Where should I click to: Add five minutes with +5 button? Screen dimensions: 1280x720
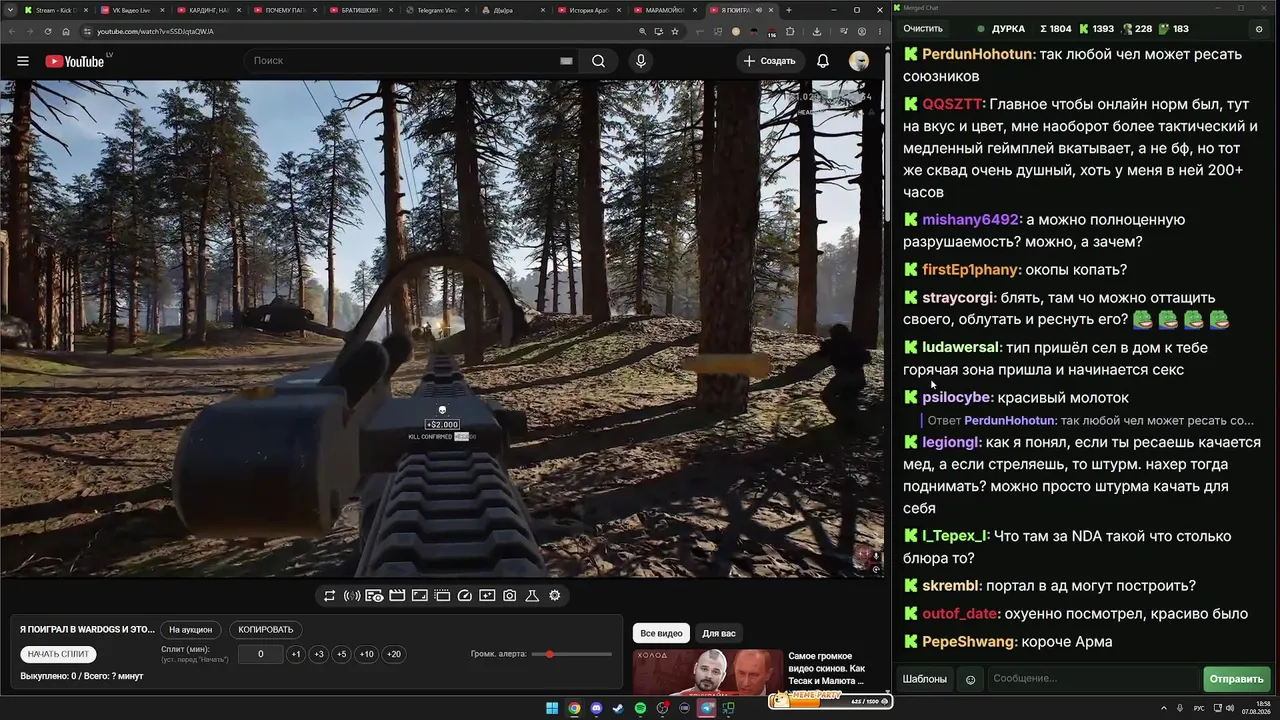pos(341,654)
